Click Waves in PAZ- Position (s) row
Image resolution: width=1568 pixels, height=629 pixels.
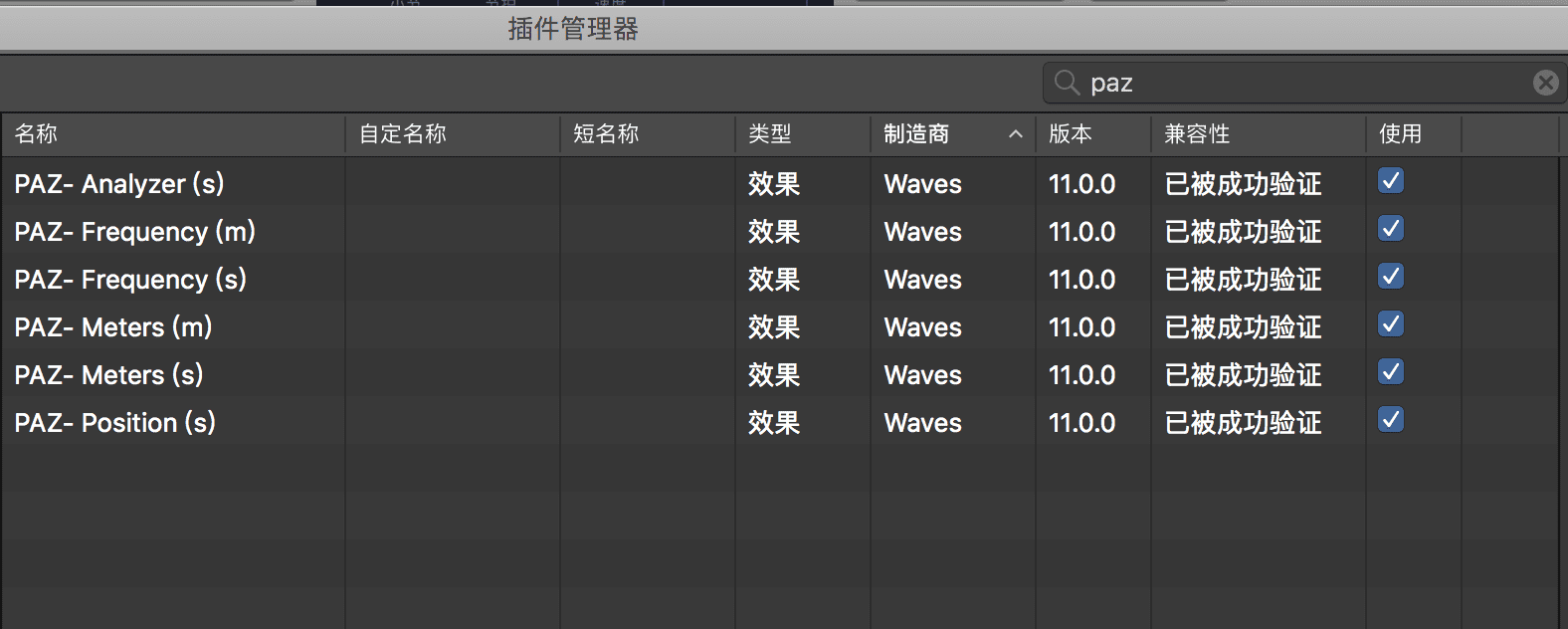pos(923,423)
